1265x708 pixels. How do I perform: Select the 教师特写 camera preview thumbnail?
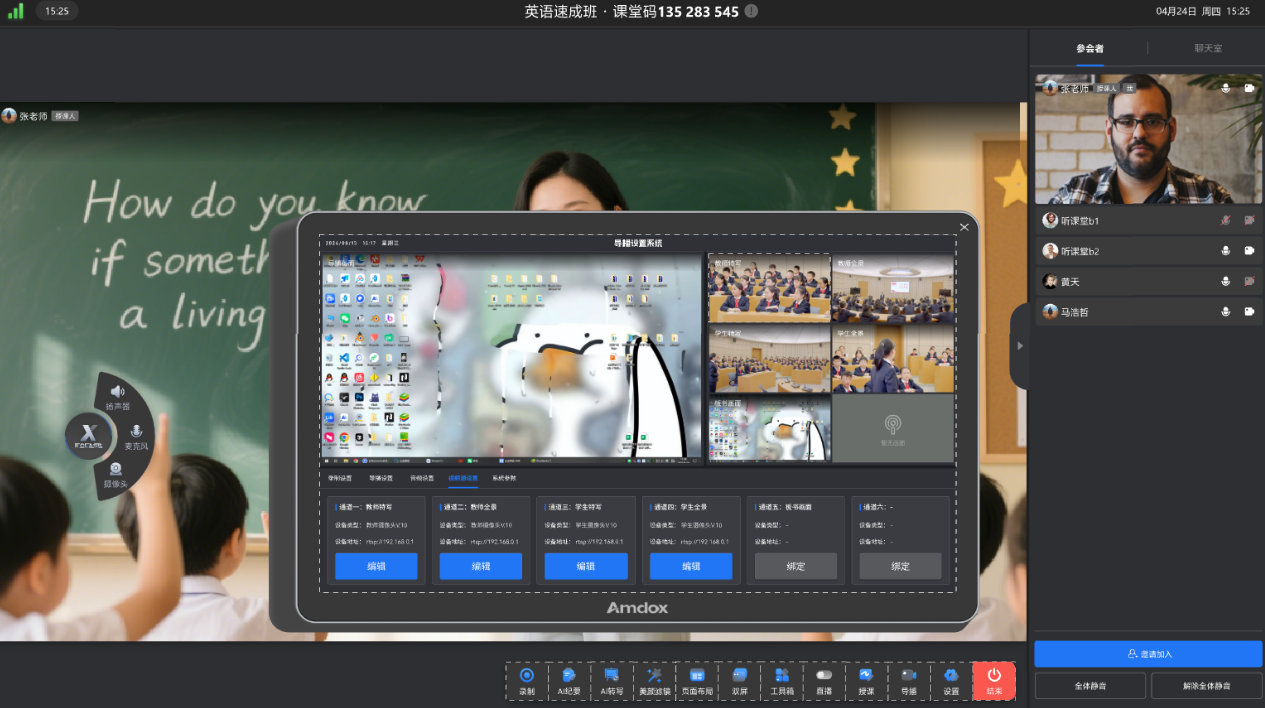[769, 288]
